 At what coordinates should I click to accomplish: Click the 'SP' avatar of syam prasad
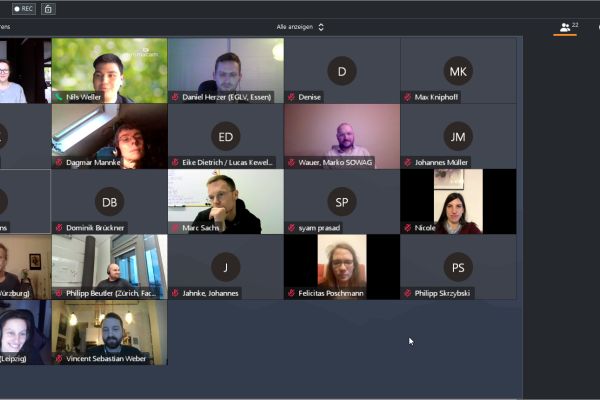(x=341, y=201)
